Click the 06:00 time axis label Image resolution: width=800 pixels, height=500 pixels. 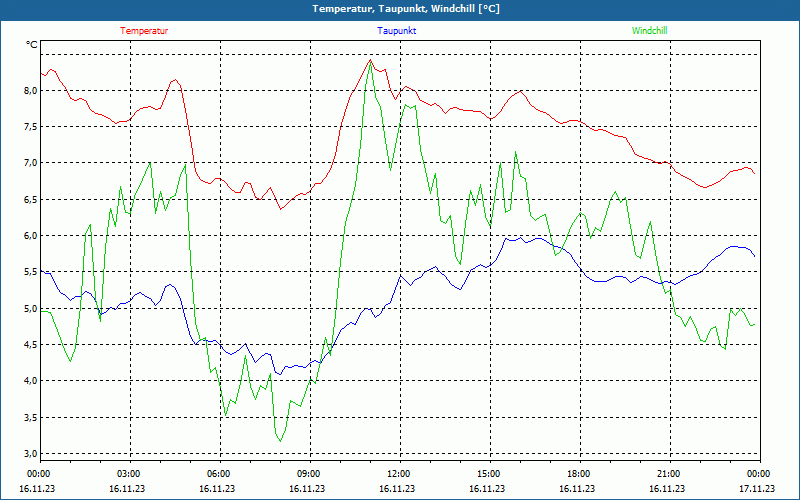[x=219, y=474]
